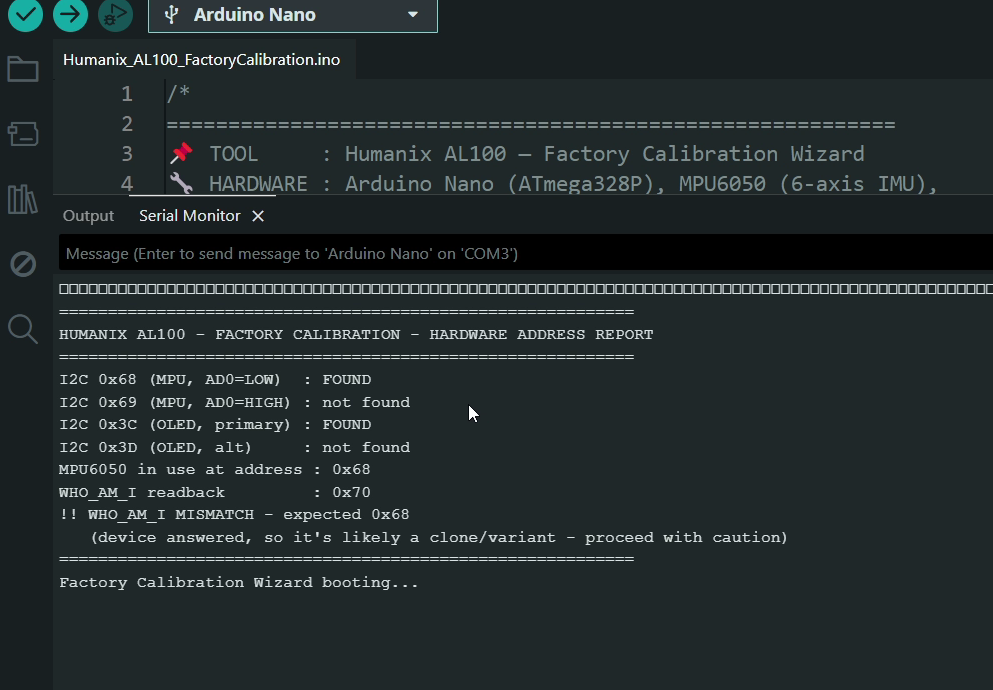Image resolution: width=993 pixels, height=690 pixels.
Task: Click the 'I2C 0x3C (OLED, primary)' line
Action: coord(215,425)
